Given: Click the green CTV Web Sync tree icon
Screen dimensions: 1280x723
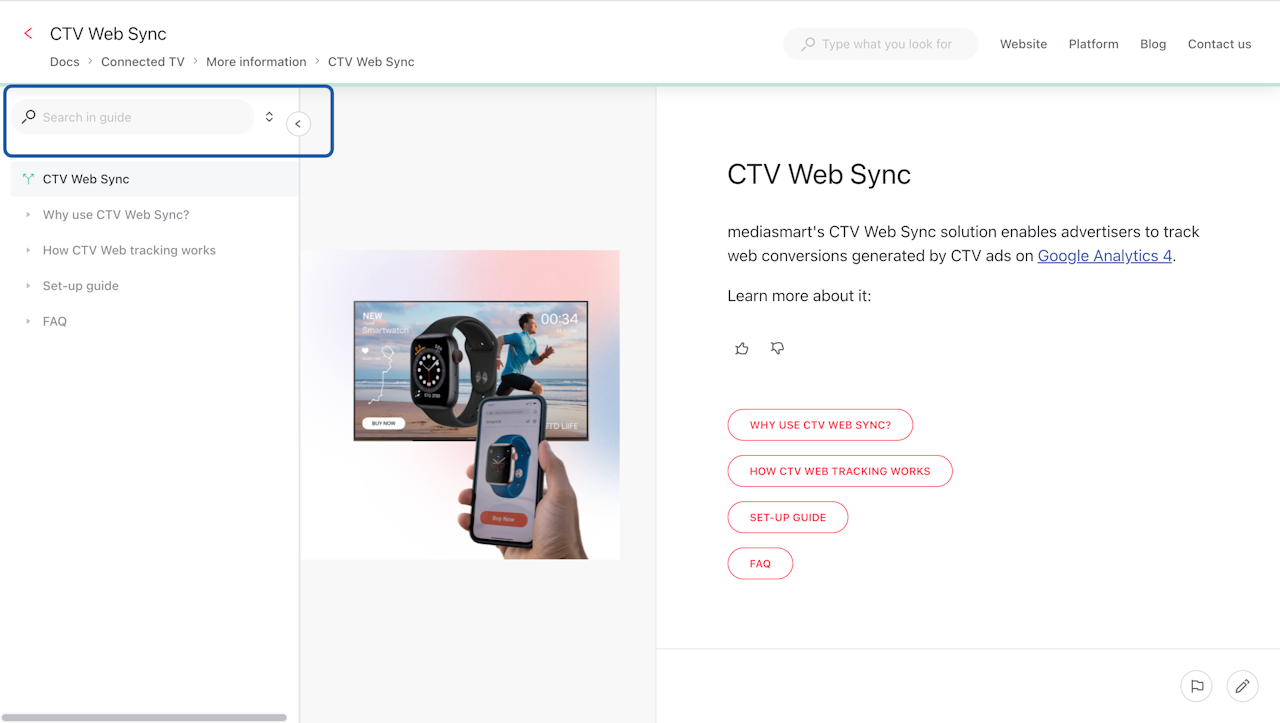Looking at the screenshot, I should 28,179.
